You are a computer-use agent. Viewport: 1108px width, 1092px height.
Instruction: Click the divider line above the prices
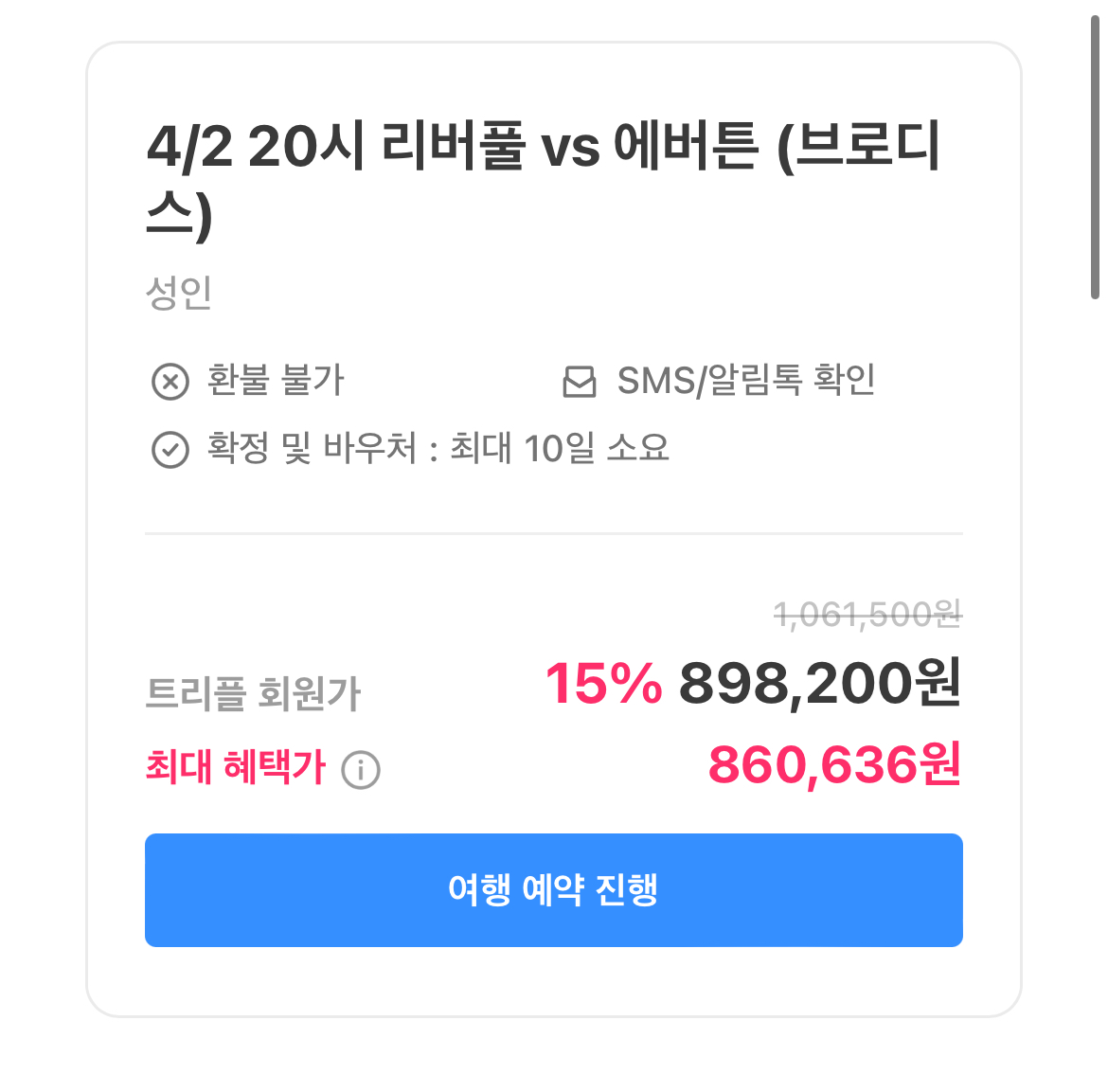point(553,534)
